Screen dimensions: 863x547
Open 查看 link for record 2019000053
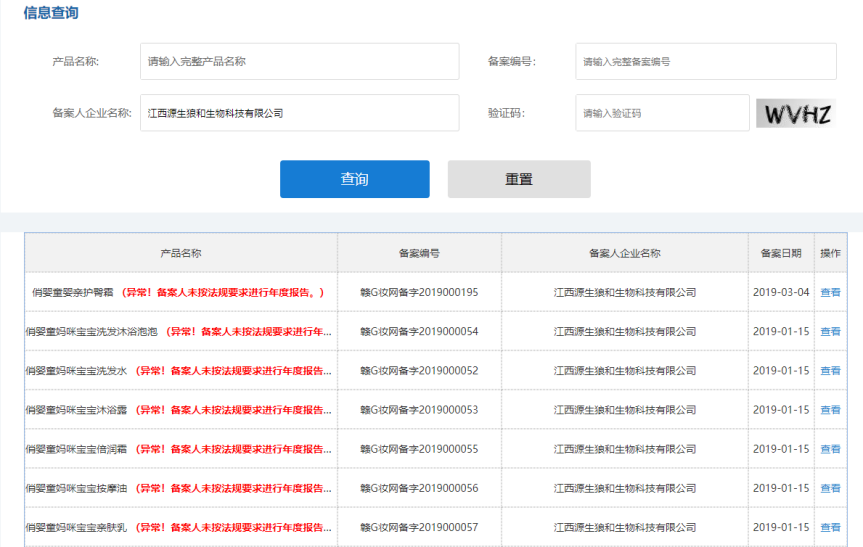[x=830, y=410]
